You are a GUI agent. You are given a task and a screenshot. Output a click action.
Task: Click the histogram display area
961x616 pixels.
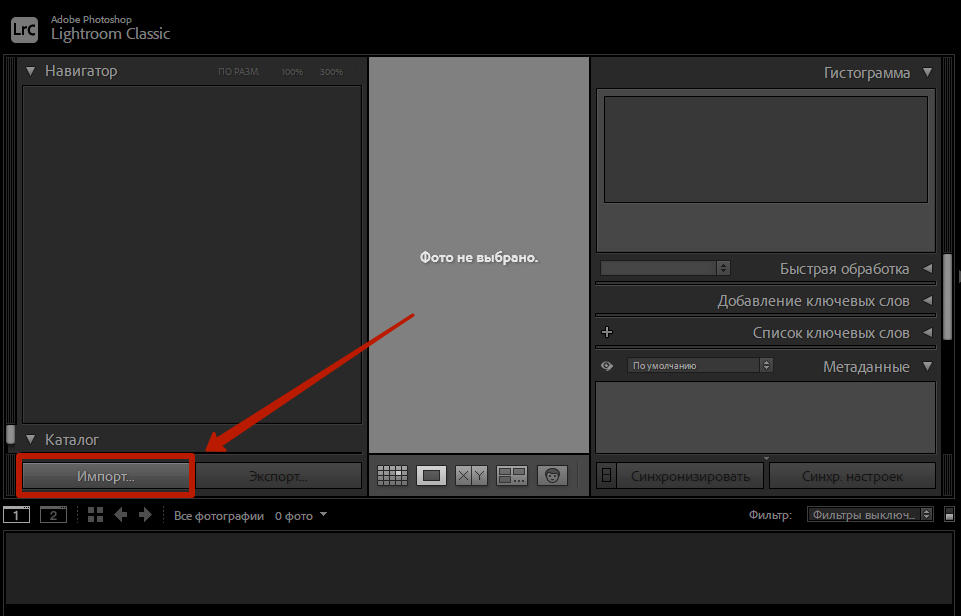pyautogui.click(x=765, y=149)
